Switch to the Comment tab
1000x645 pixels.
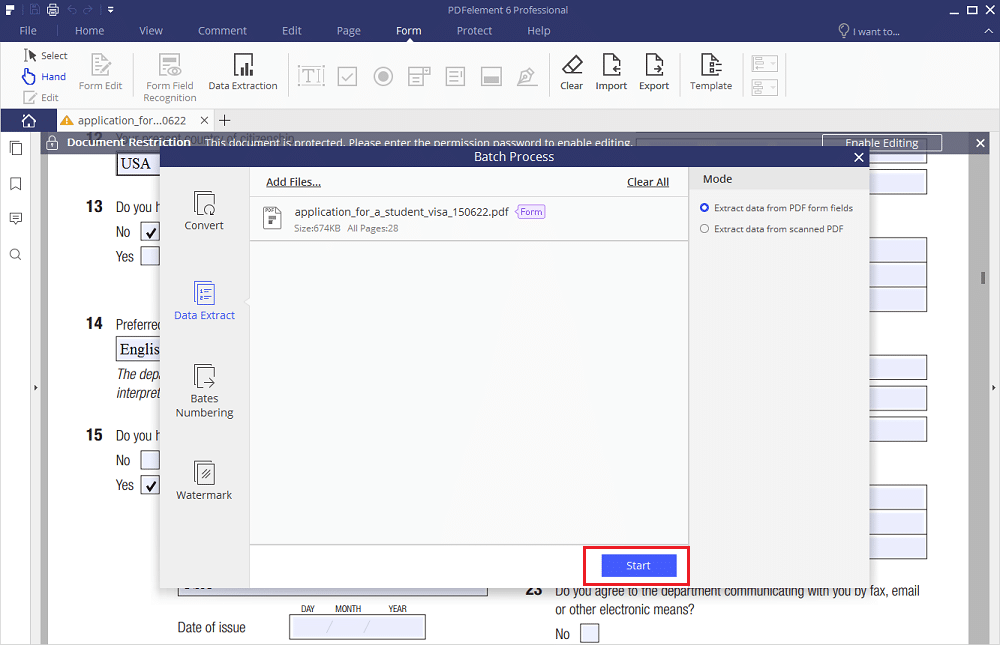pos(222,31)
